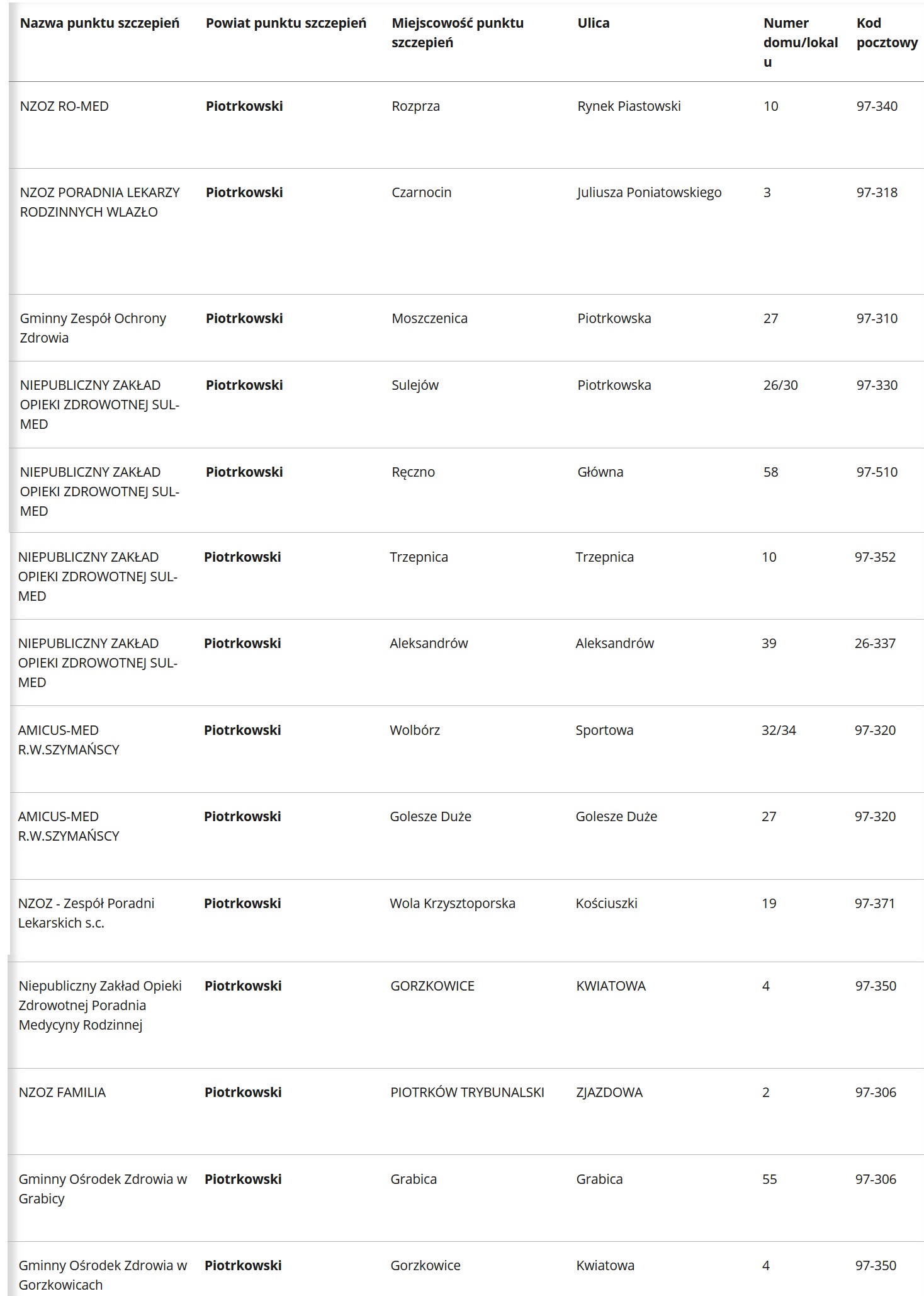Click the Wolbórz locality cell
The image size is (924, 1296).
coord(414,730)
